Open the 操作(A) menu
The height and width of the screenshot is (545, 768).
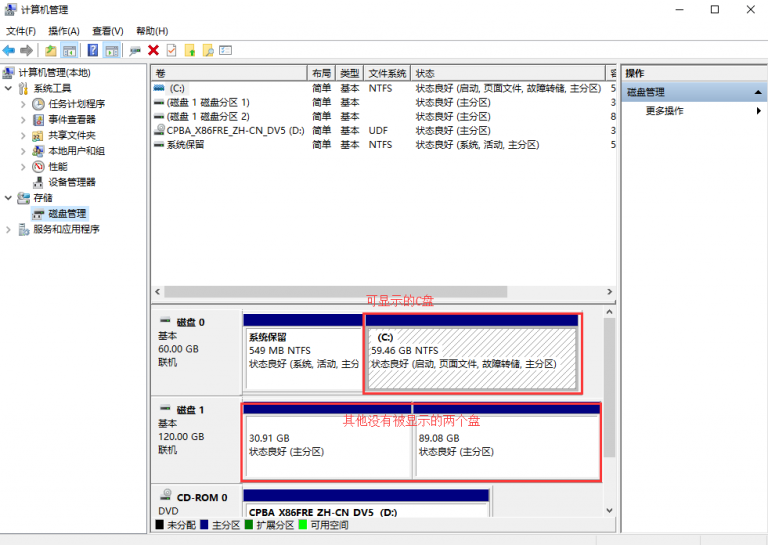[x=63, y=31]
